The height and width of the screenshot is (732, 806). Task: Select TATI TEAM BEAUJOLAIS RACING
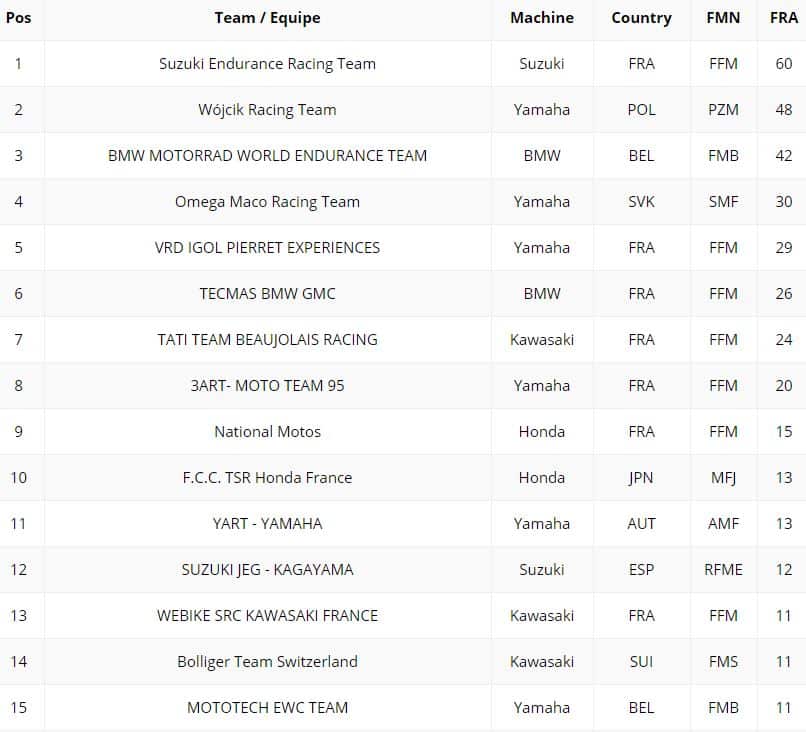pyautogui.click(x=267, y=340)
